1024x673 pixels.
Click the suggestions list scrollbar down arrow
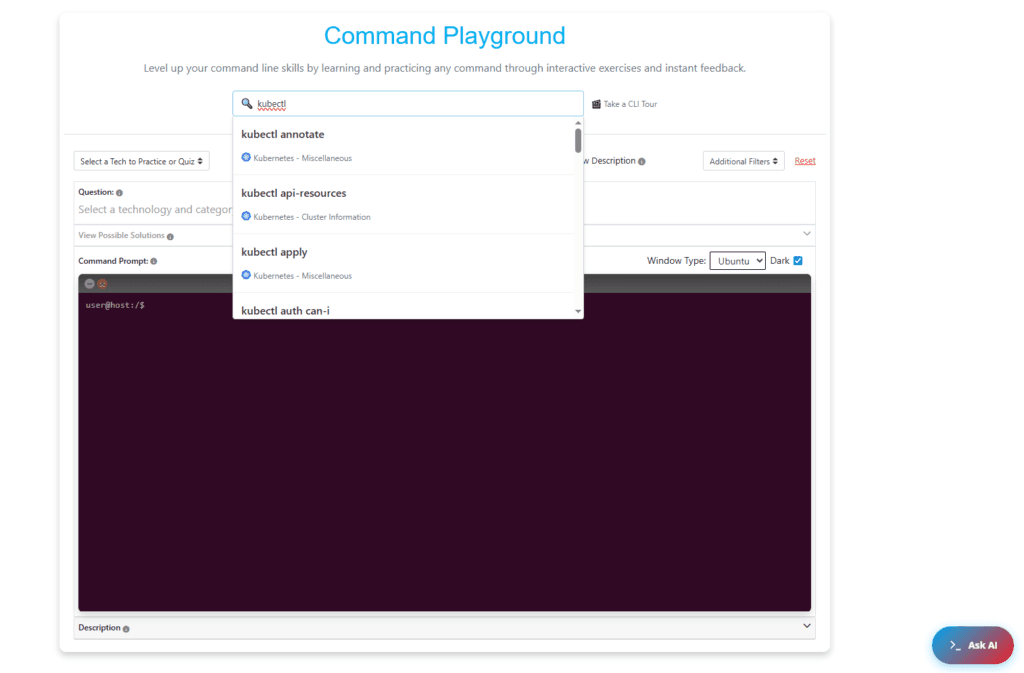tap(578, 312)
